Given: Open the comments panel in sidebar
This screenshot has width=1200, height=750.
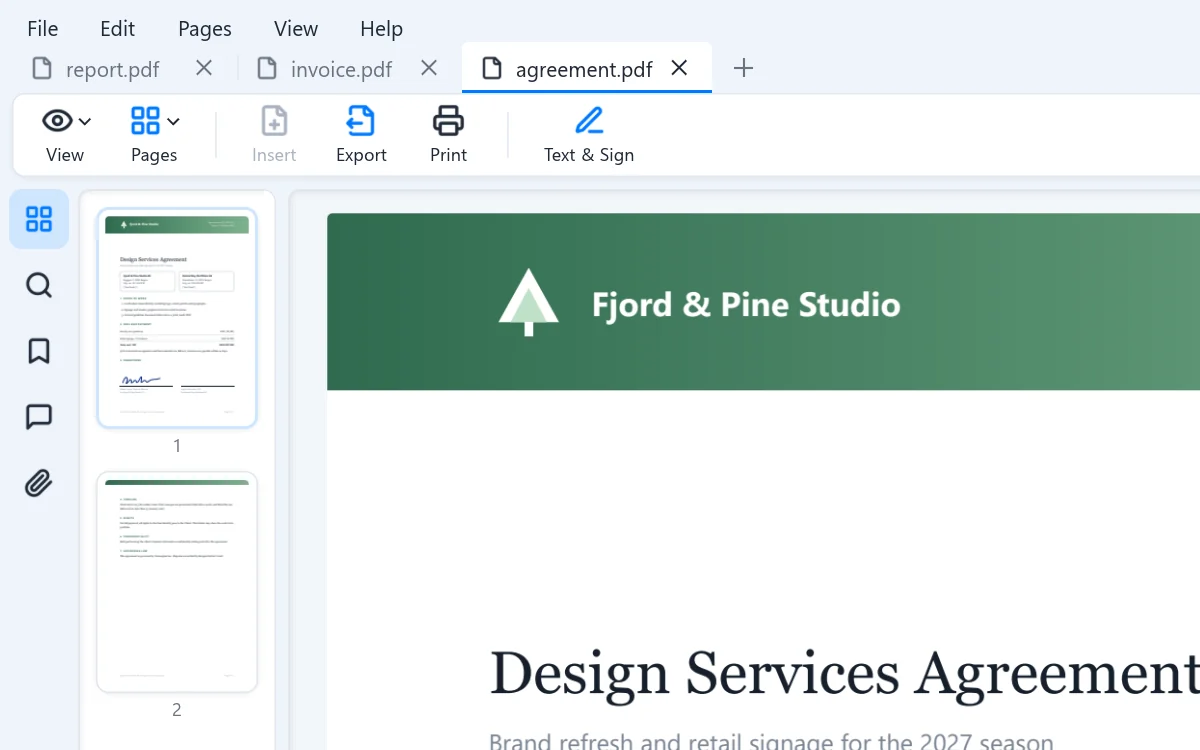Looking at the screenshot, I should coord(39,417).
